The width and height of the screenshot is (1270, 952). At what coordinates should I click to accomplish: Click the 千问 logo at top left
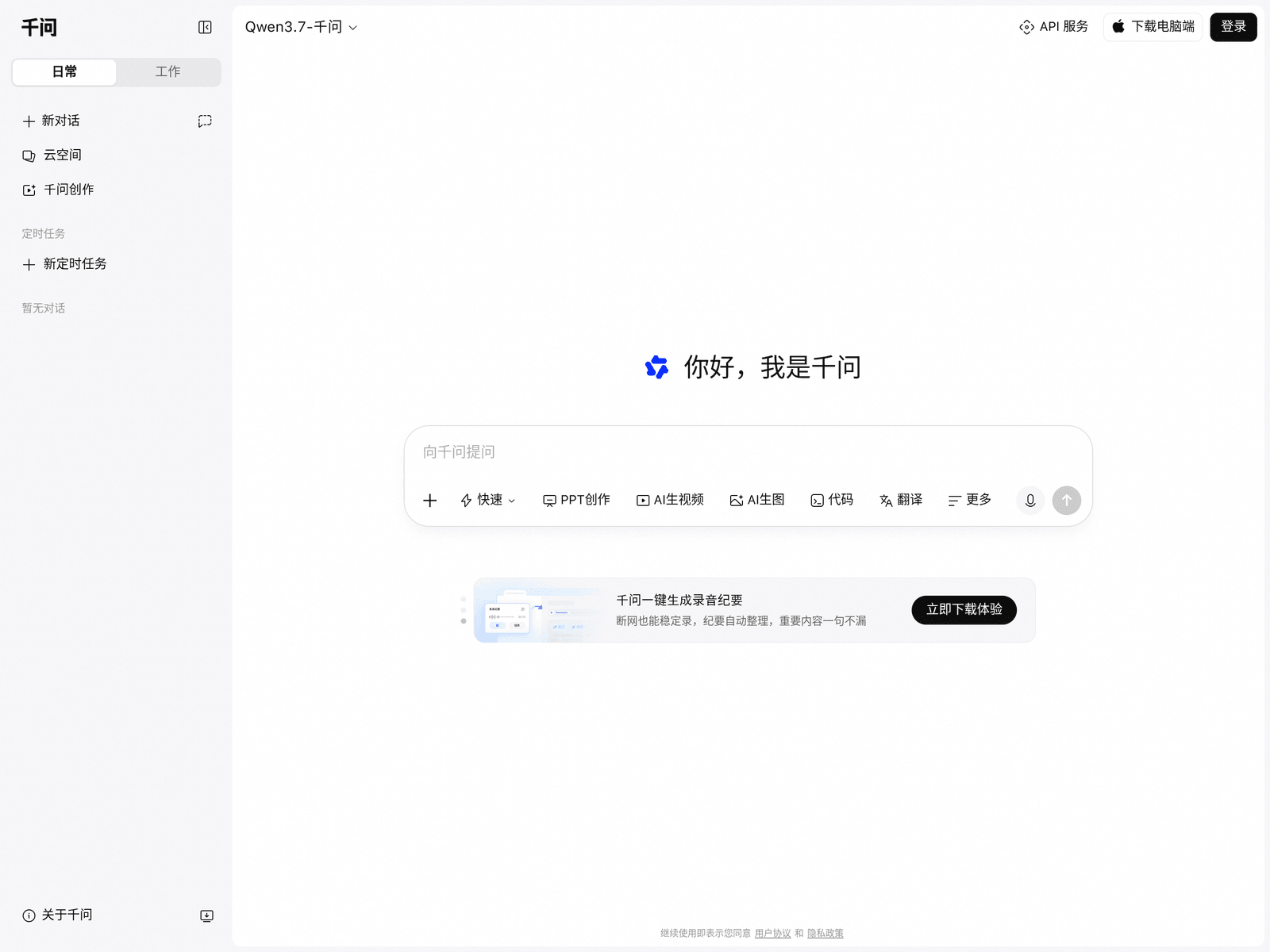point(39,28)
